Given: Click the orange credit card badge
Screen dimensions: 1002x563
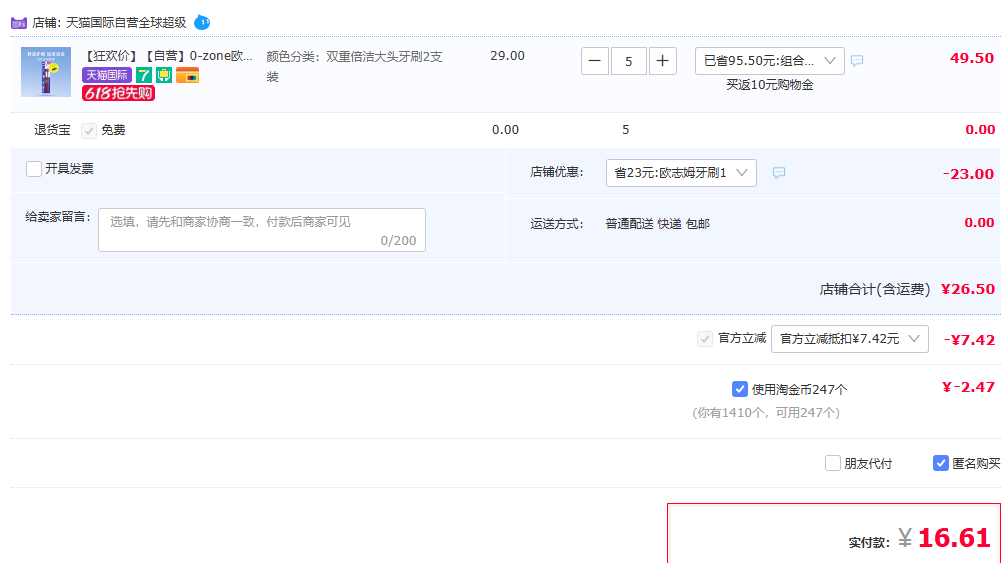Looking at the screenshot, I should coord(187,75).
